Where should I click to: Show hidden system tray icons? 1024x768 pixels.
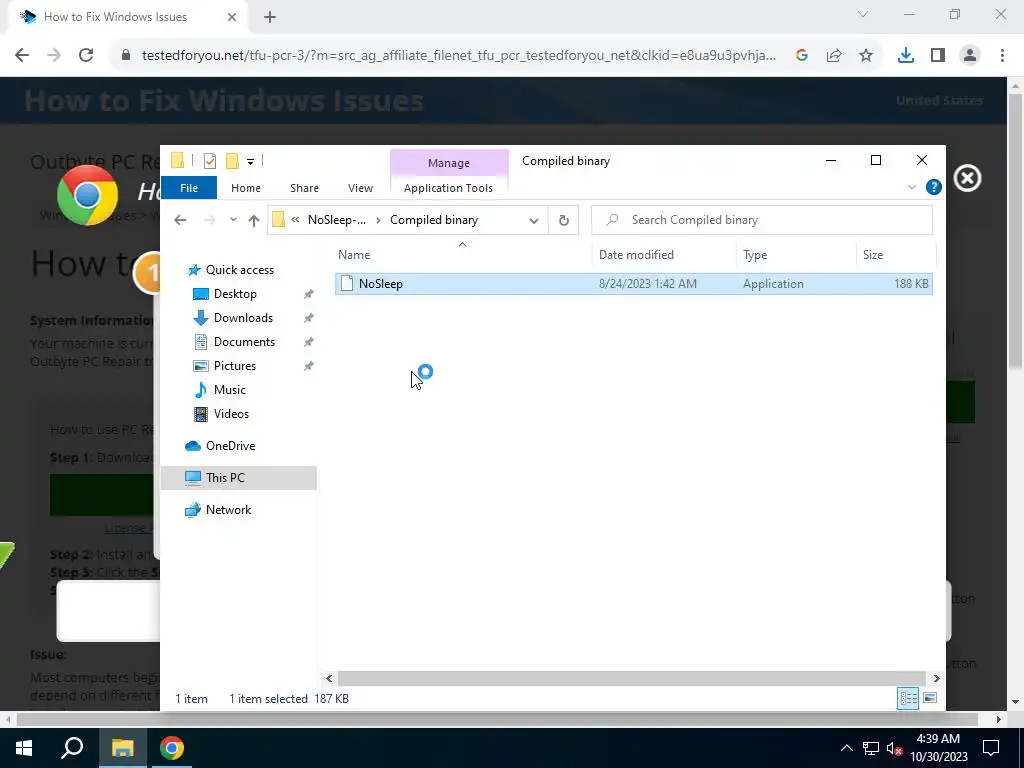tap(846, 748)
